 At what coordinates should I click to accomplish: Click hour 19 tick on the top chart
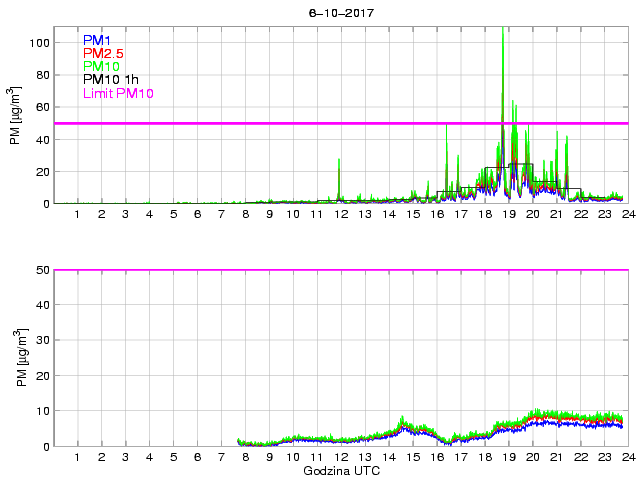(508, 214)
